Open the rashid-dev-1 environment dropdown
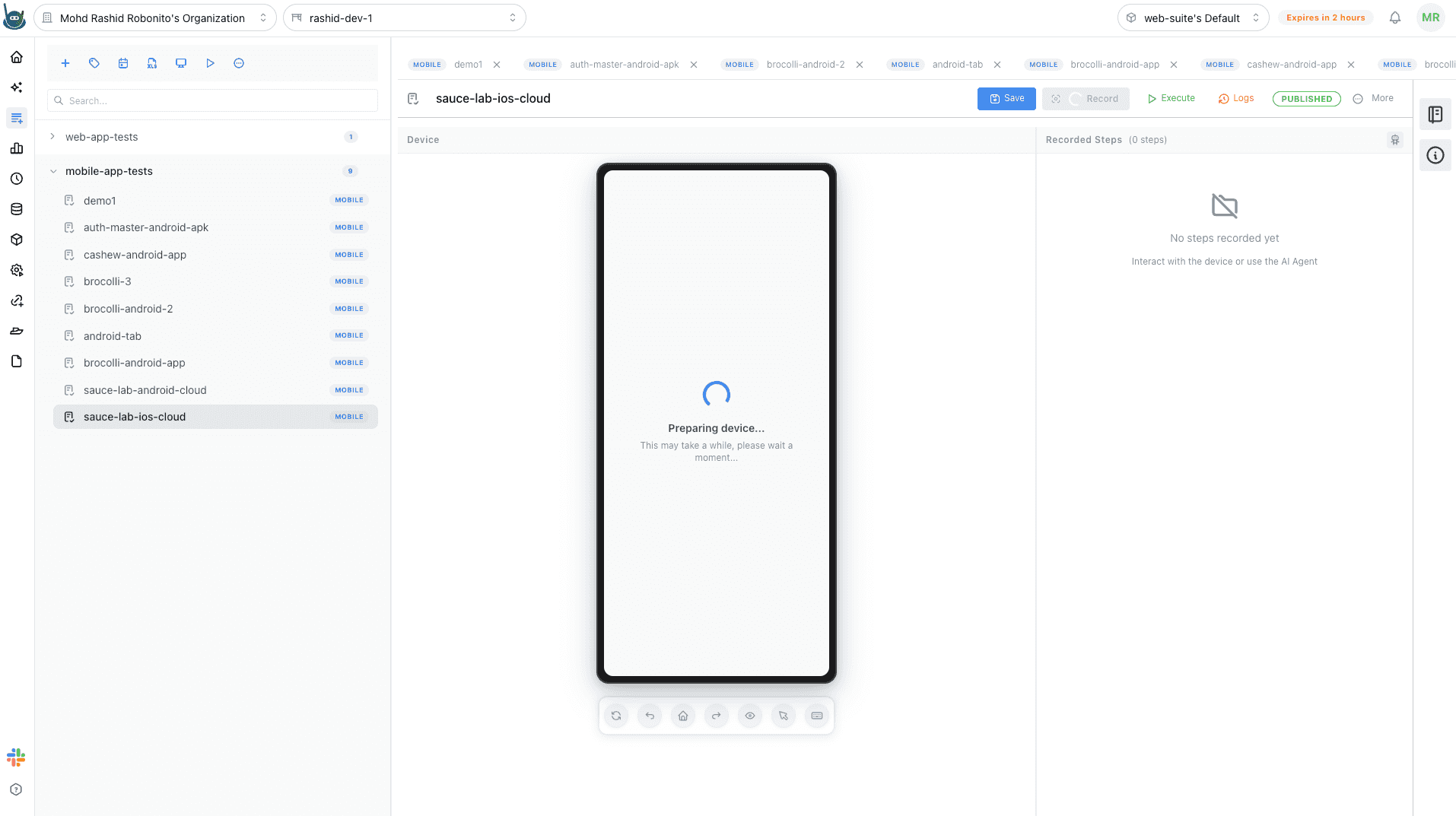Viewport: 1456px width, 816px height. (405, 18)
